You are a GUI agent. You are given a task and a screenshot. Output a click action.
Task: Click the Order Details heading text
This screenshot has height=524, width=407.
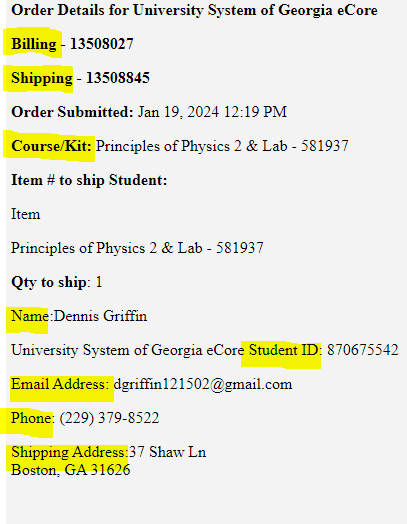click(x=194, y=11)
